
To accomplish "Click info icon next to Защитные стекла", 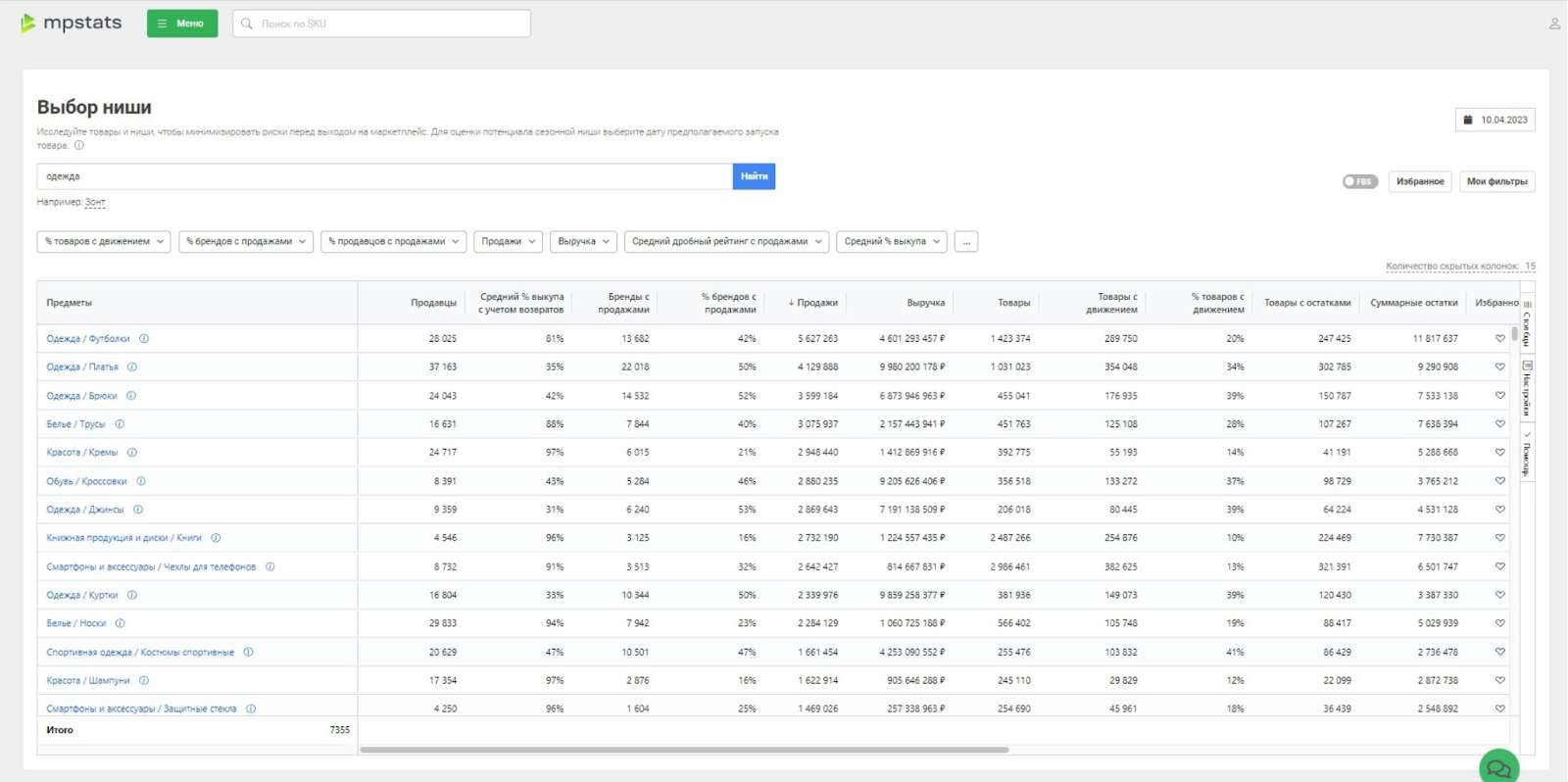I will [251, 709].
